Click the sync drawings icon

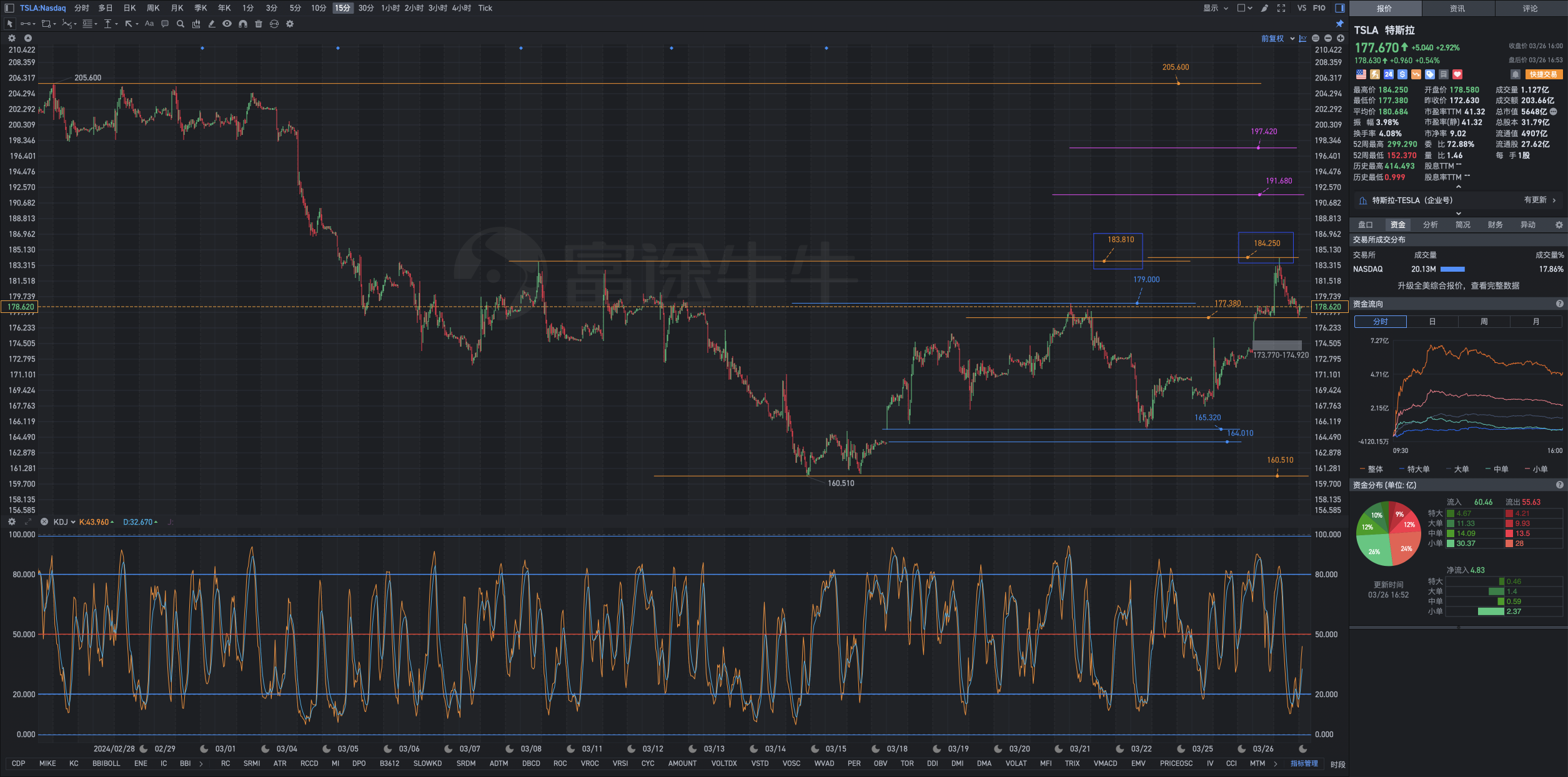pyautogui.click(x=274, y=24)
